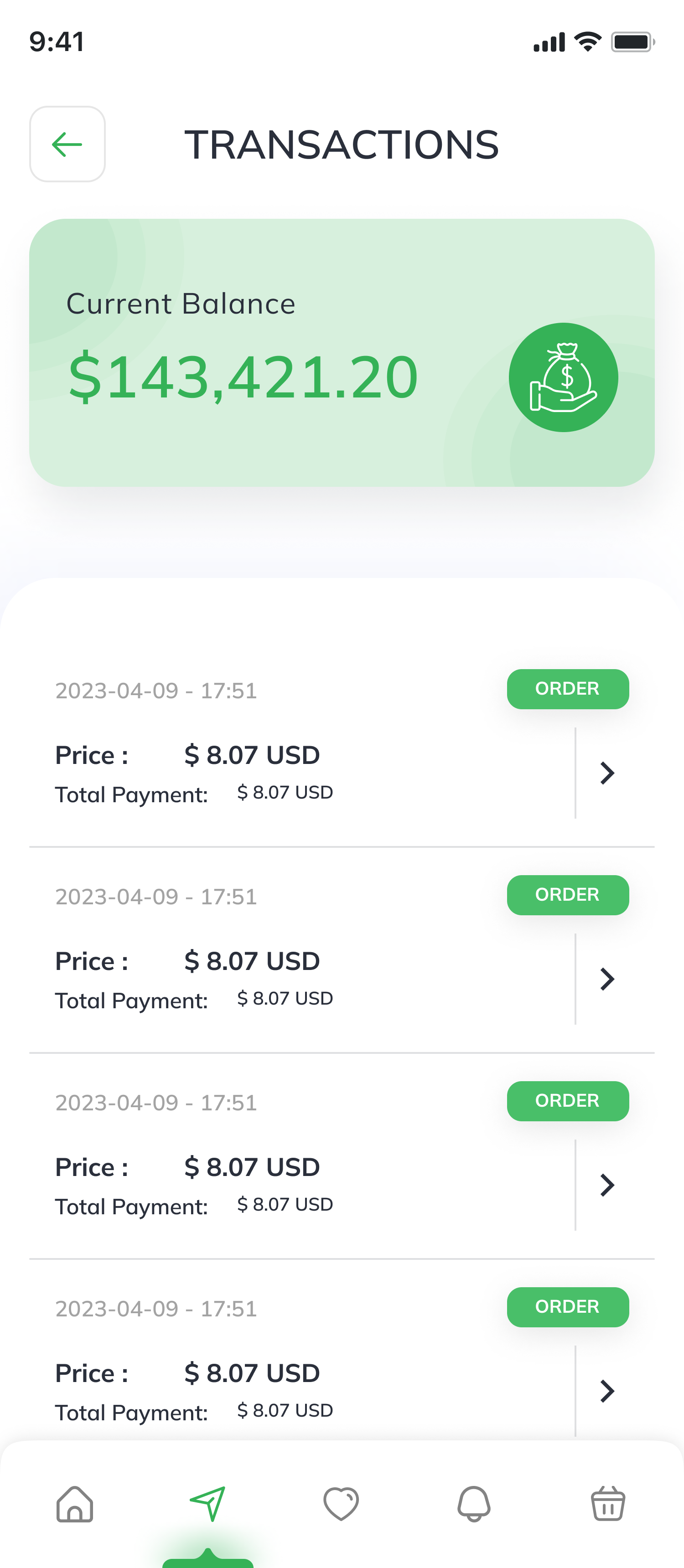Screen dimensions: 684x1568
Task: Expand fourth transaction with its chevron
Action: pyautogui.click(x=606, y=1391)
